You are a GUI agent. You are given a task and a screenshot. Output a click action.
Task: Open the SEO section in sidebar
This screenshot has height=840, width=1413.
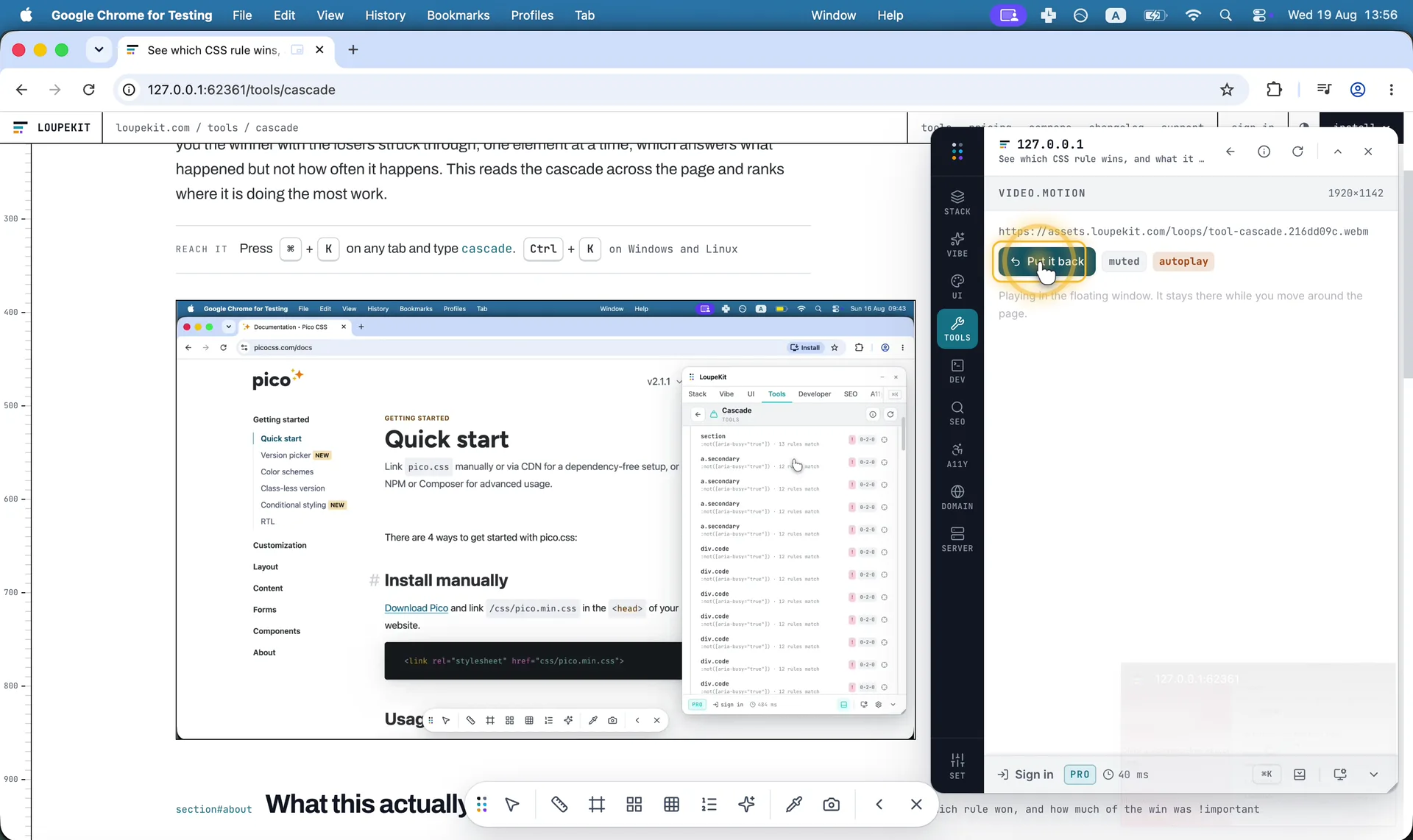tap(957, 413)
